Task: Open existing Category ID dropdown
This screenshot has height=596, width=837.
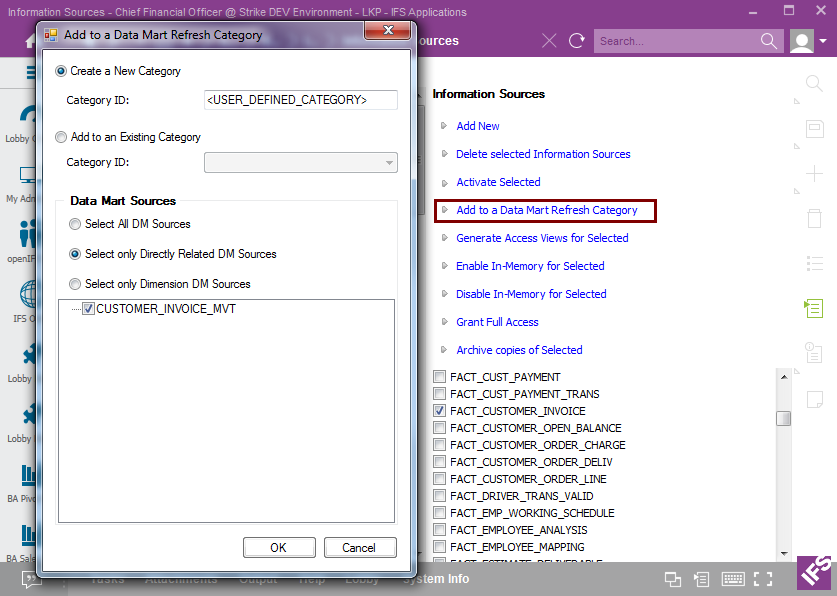Action: pyautogui.click(x=389, y=163)
